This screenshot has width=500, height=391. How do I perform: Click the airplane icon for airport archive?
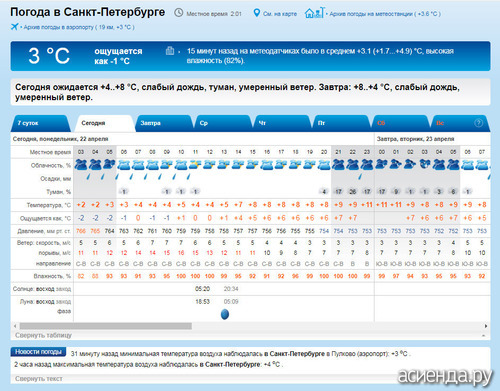(14, 26)
